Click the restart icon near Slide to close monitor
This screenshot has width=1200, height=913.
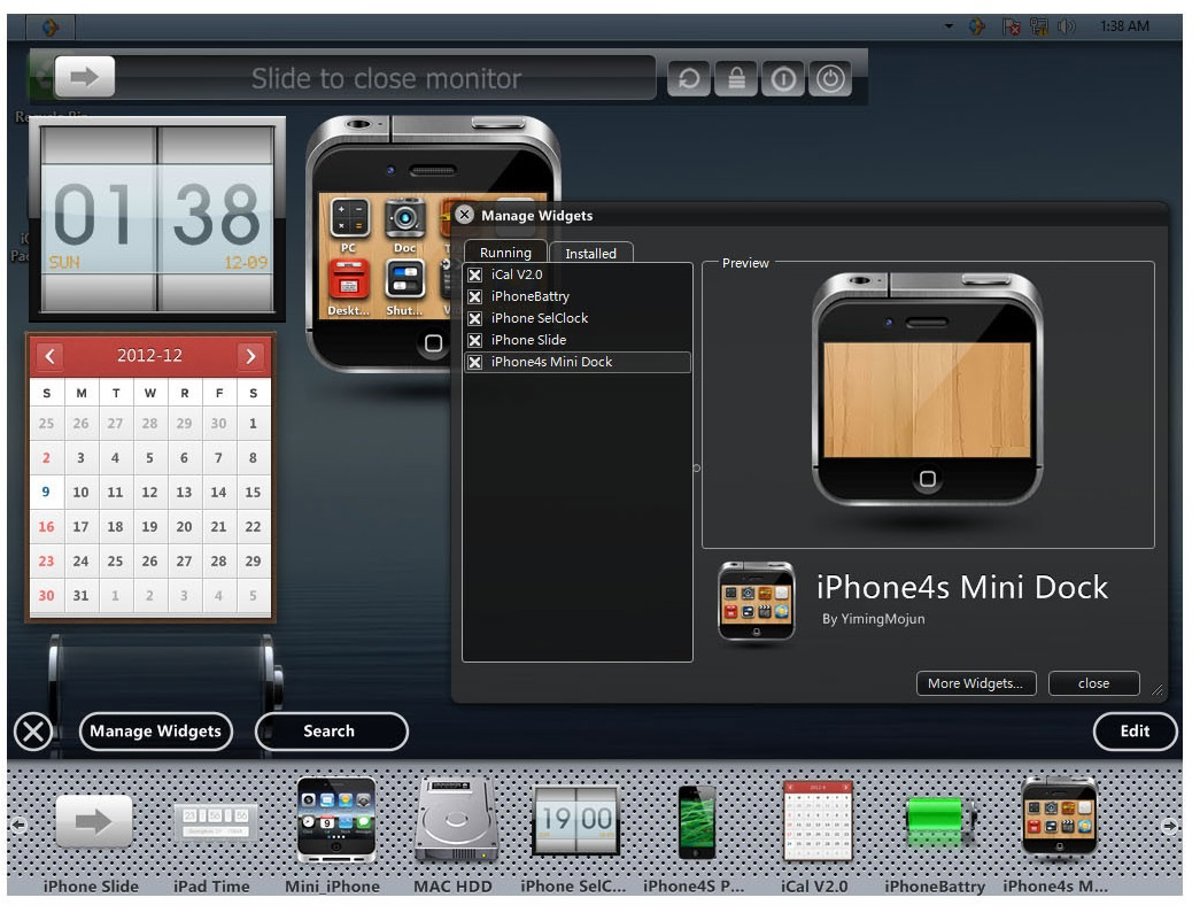[x=688, y=78]
